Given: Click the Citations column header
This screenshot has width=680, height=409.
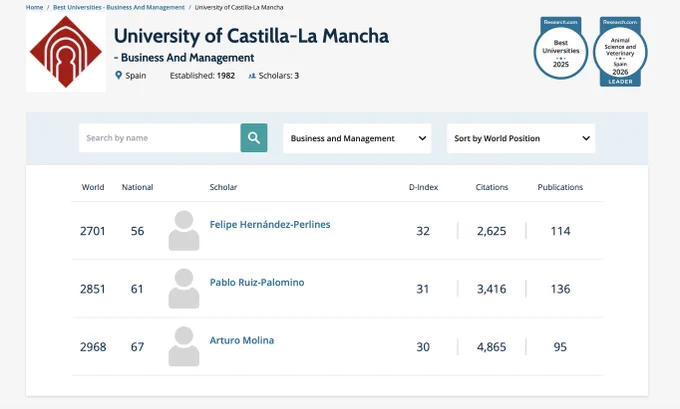Looking at the screenshot, I should [491, 187].
